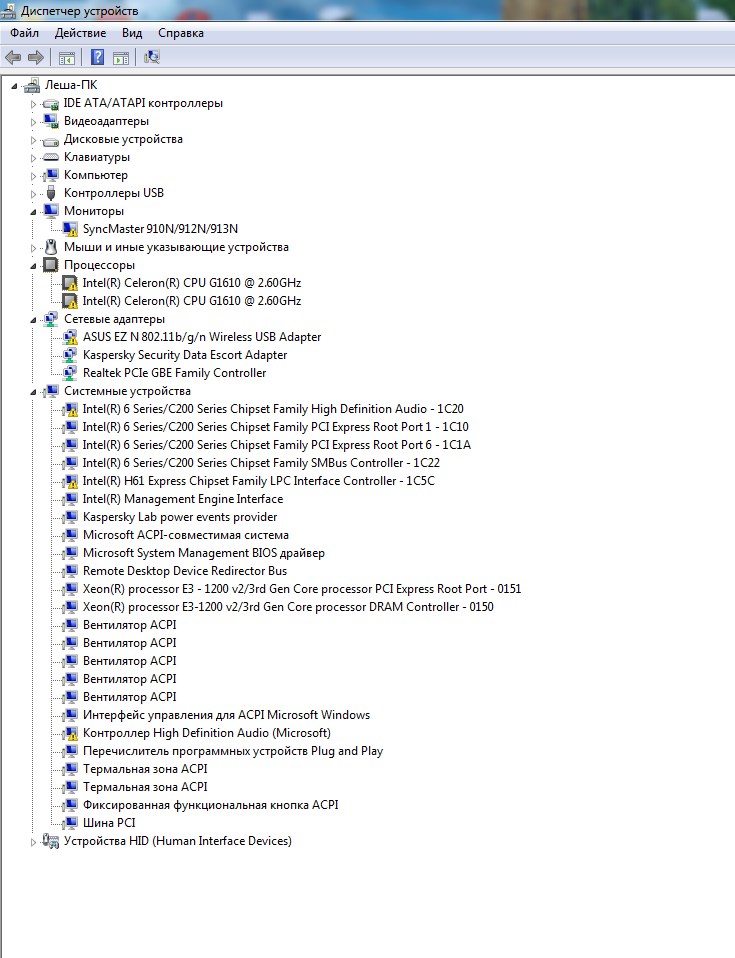This screenshot has width=735, height=958.
Task: Open Help via the blue question mark icon
Action: tap(97, 57)
